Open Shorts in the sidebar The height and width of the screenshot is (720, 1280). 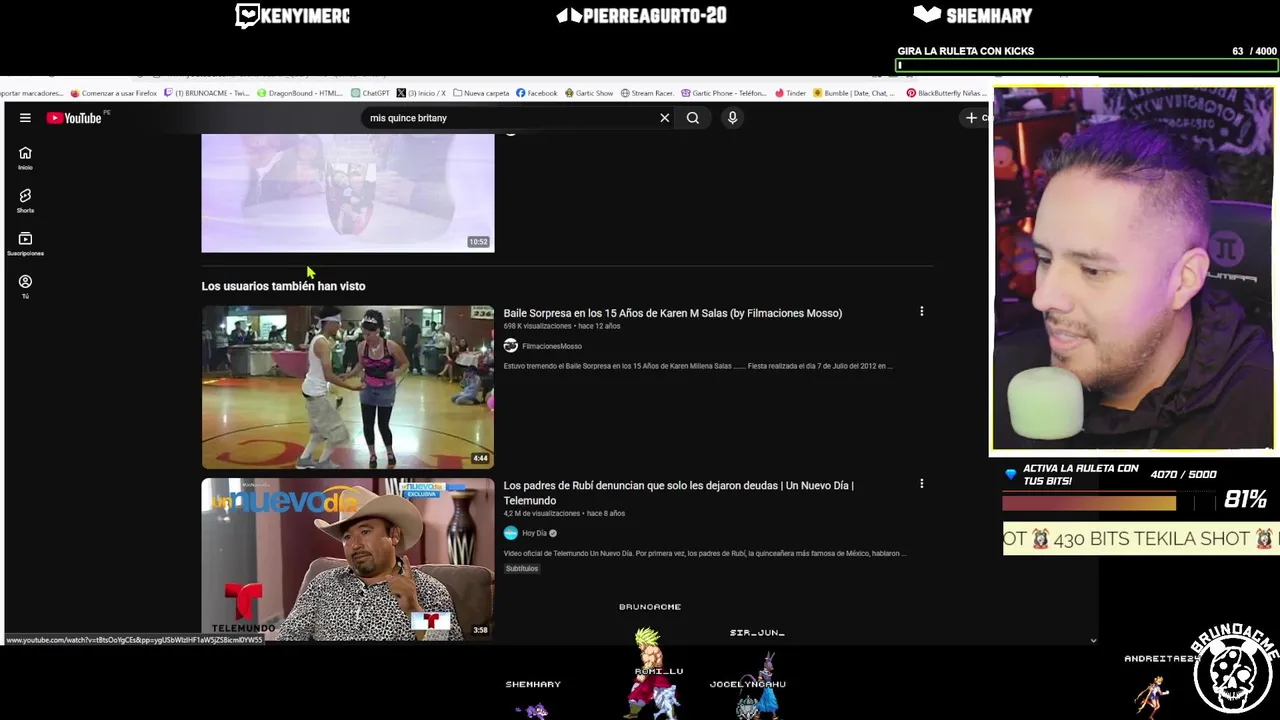(x=25, y=201)
